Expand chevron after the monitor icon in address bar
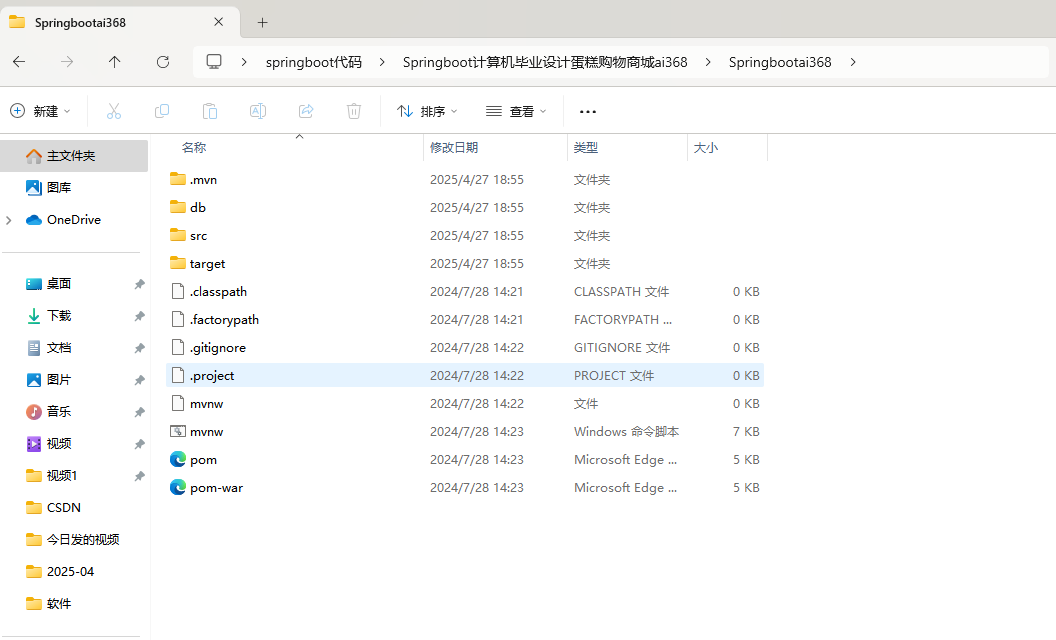The image size is (1056, 640). click(244, 62)
